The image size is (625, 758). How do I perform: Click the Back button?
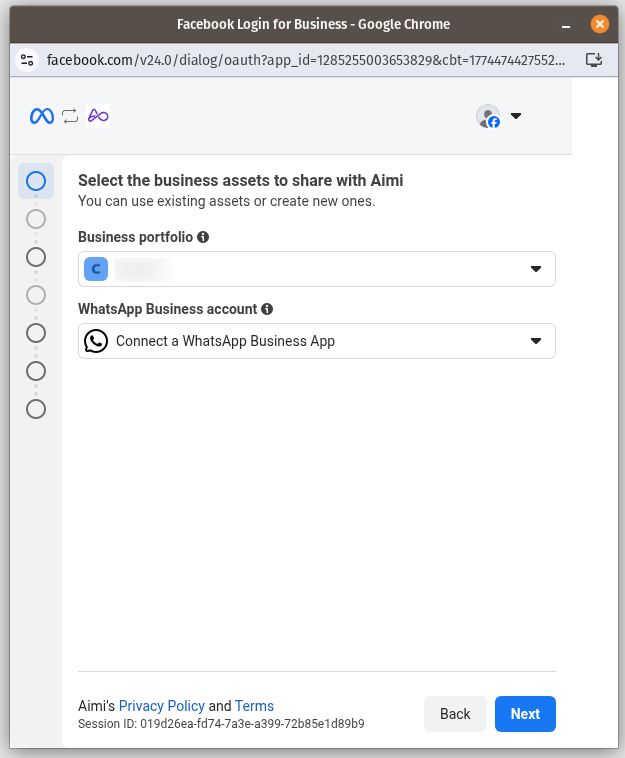coord(455,714)
